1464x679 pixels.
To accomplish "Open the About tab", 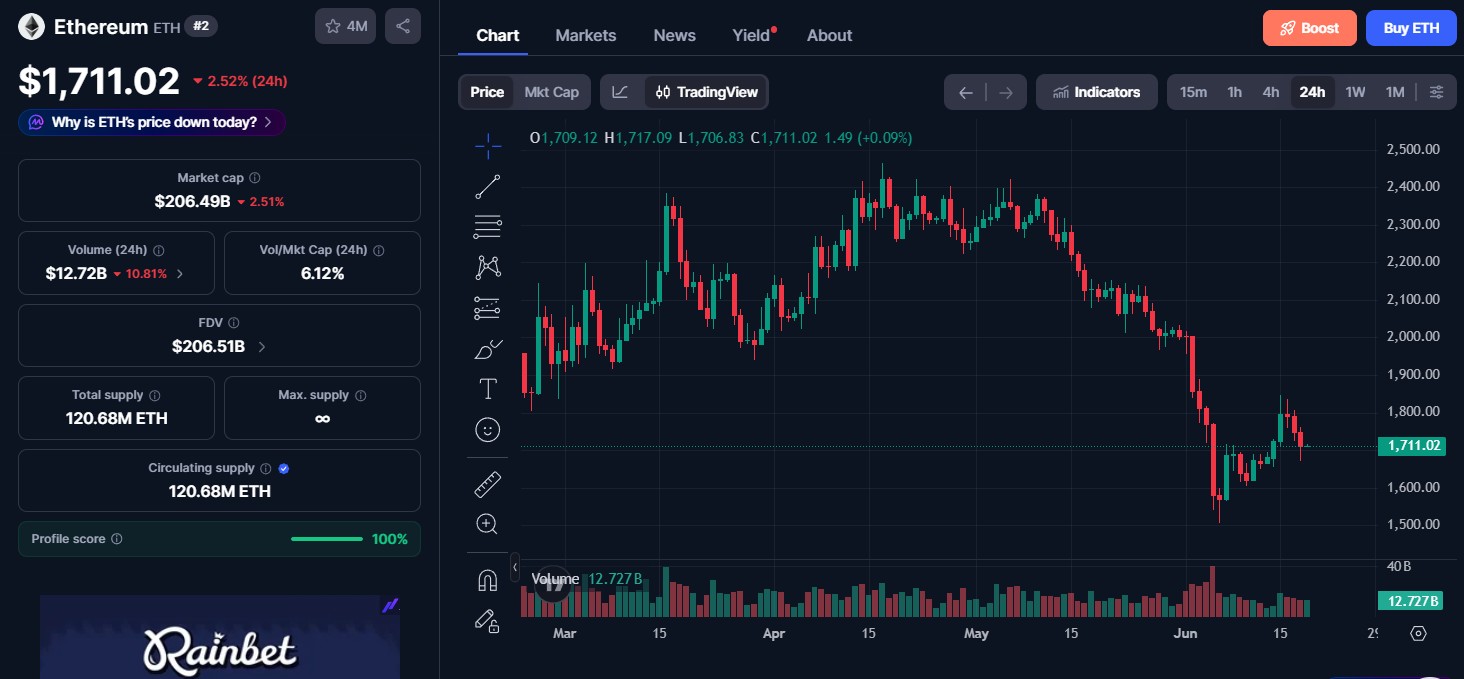I will coord(830,35).
